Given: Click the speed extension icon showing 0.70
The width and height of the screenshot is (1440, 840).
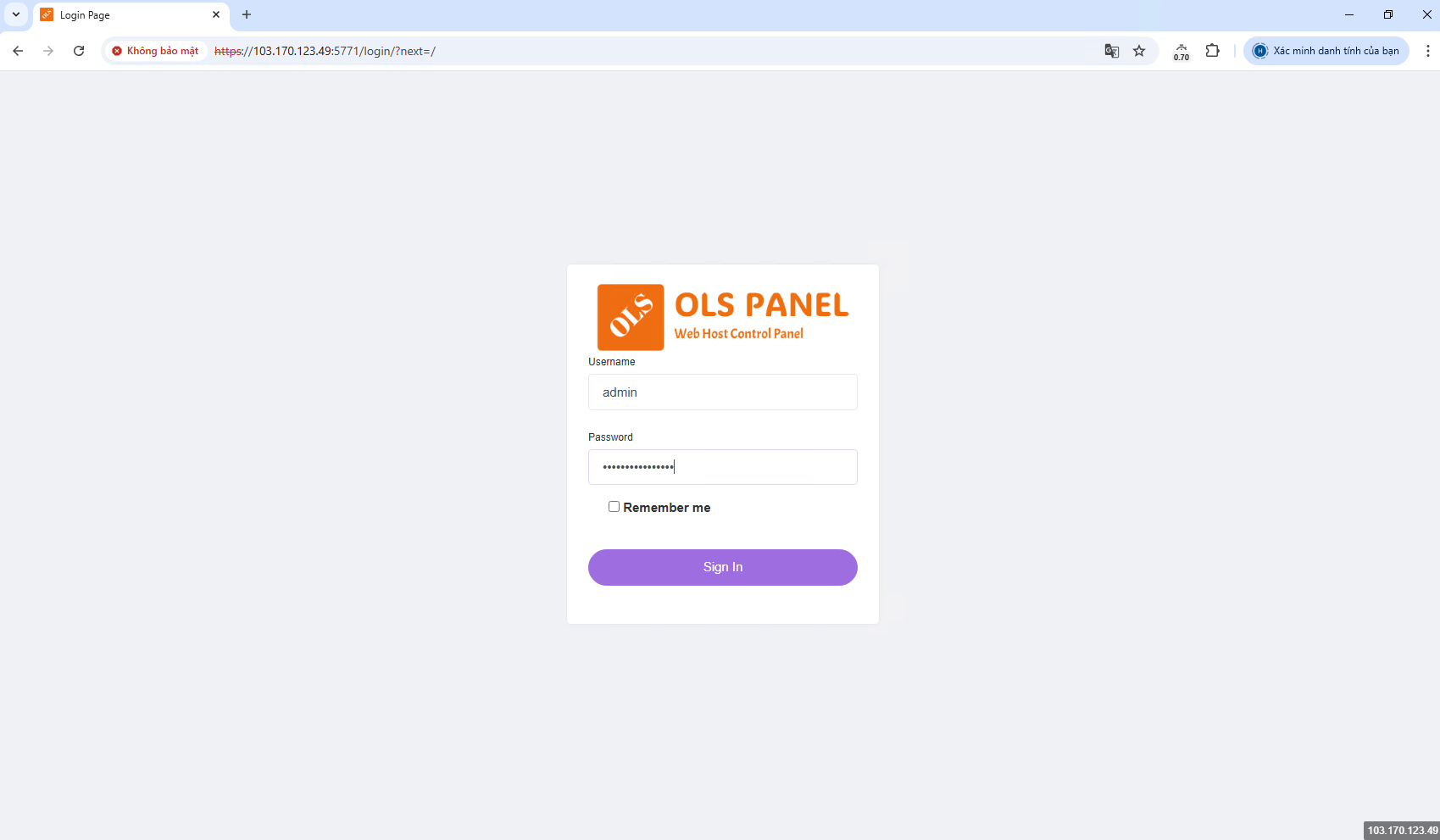Looking at the screenshot, I should (1181, 52).
